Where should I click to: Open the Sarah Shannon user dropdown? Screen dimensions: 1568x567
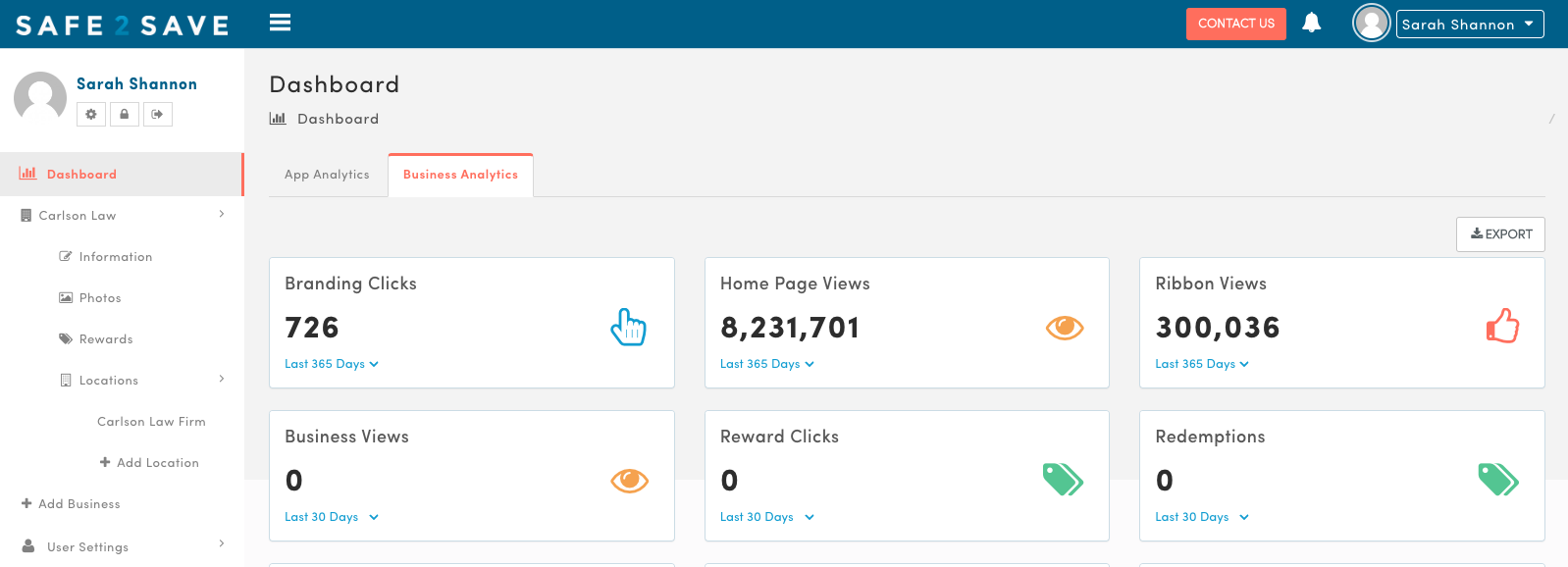(x=1469, y=25)
